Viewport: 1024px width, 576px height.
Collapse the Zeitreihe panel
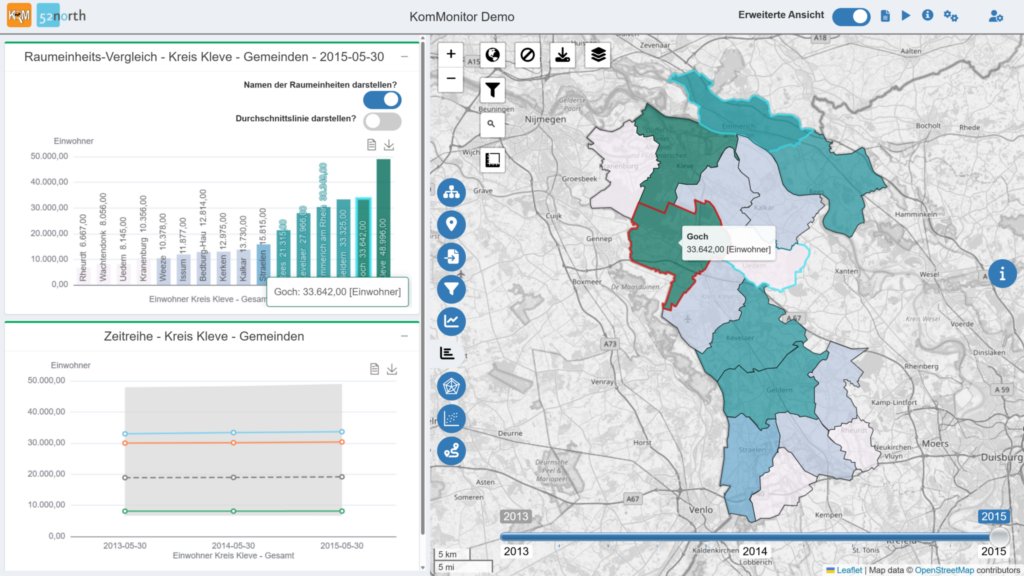pos(404,336)
